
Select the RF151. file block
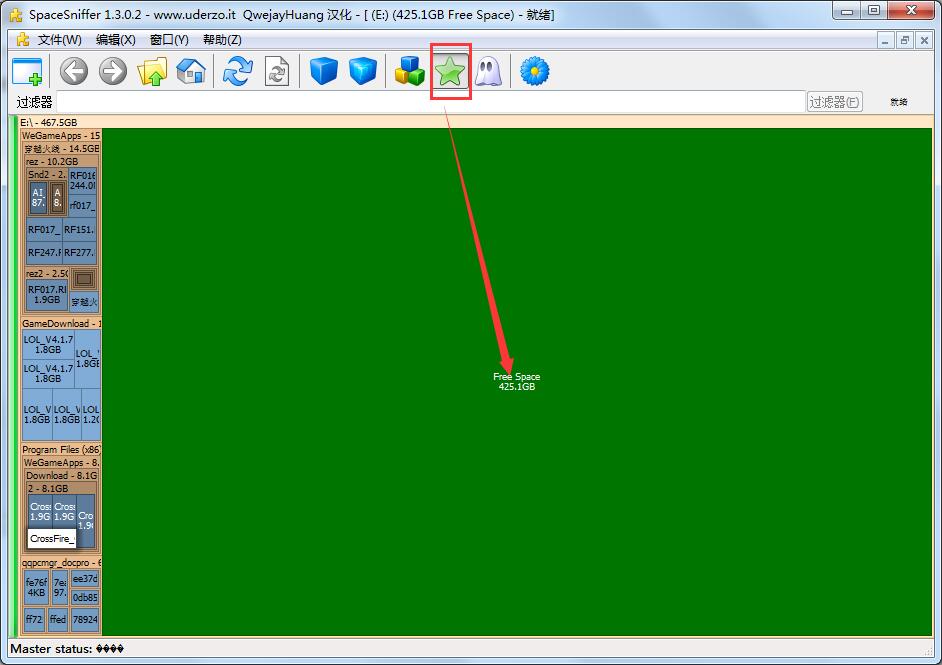click(x=79, y=229)
